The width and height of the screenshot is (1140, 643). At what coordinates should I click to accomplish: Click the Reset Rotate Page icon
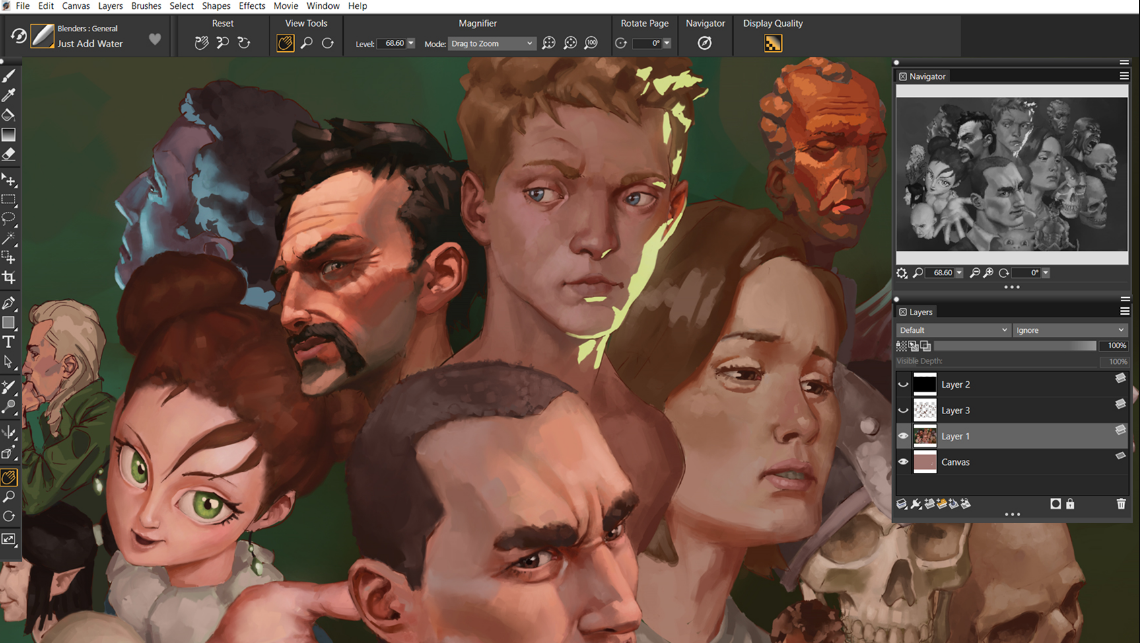pyautogui.click(x=244, y=43)
